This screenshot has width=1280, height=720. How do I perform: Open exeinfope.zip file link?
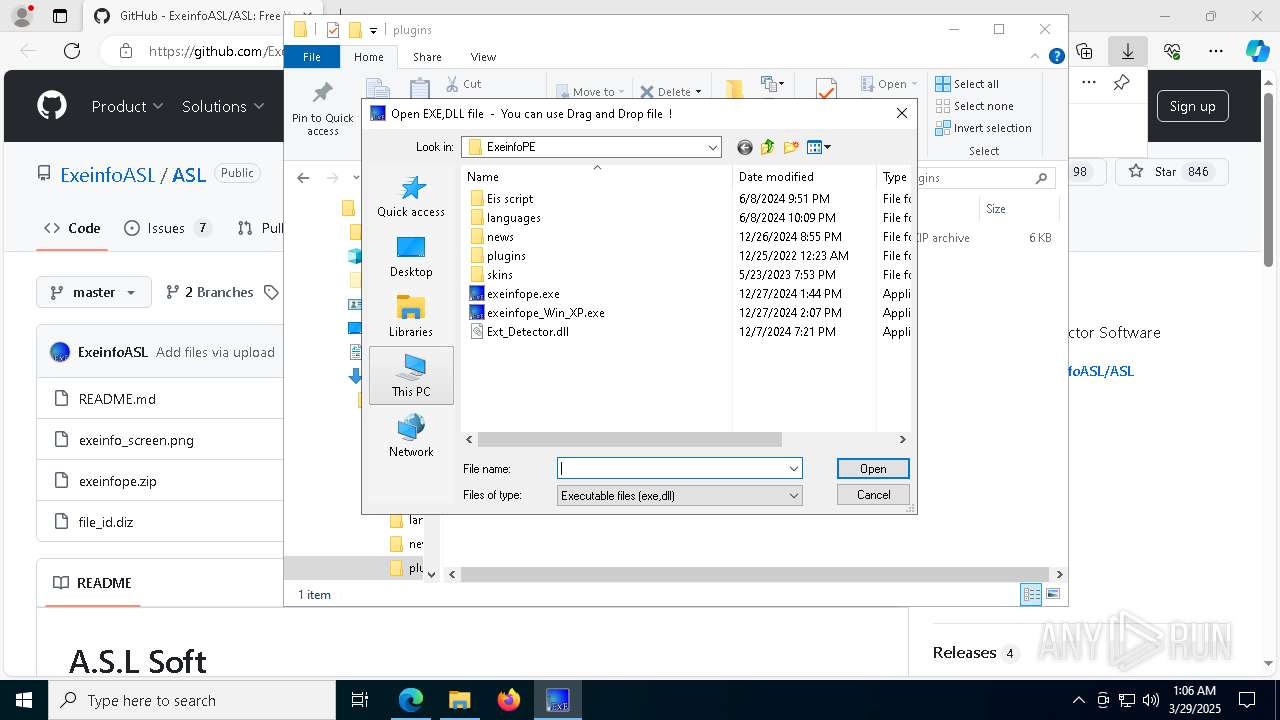(117, 481)
